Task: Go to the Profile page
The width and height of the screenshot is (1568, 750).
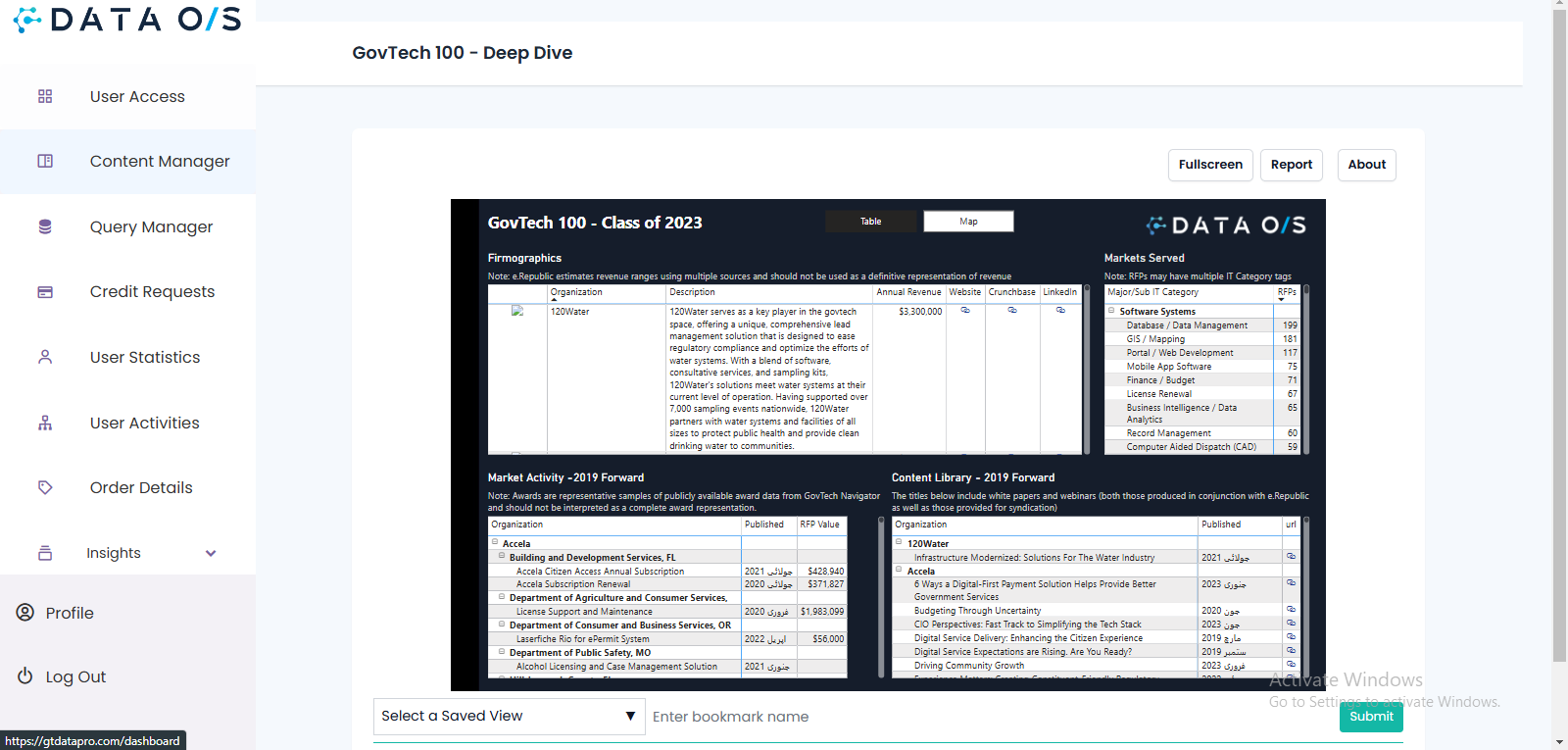Action: tap(70, 613)
